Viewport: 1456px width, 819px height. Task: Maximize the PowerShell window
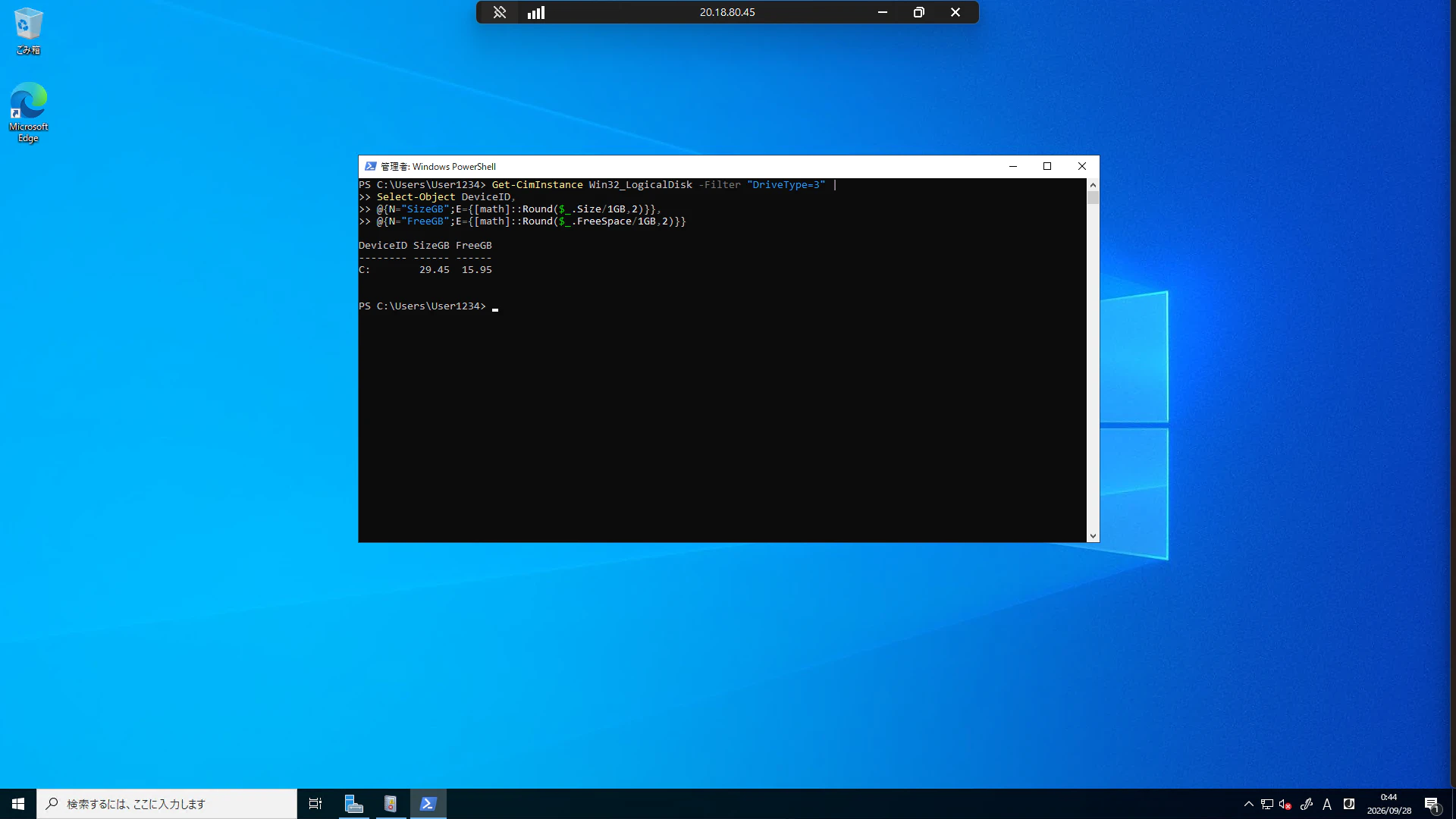(x=1047, y=166)
